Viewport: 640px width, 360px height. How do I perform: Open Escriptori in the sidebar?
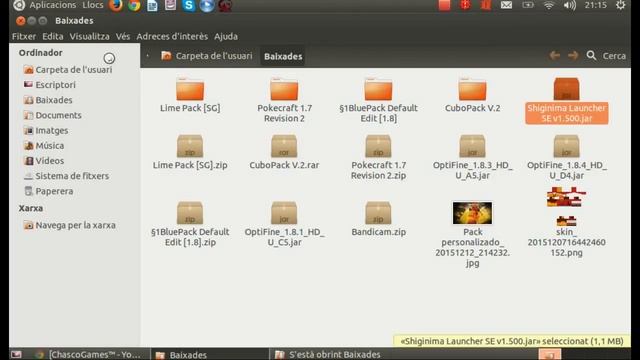49,85
